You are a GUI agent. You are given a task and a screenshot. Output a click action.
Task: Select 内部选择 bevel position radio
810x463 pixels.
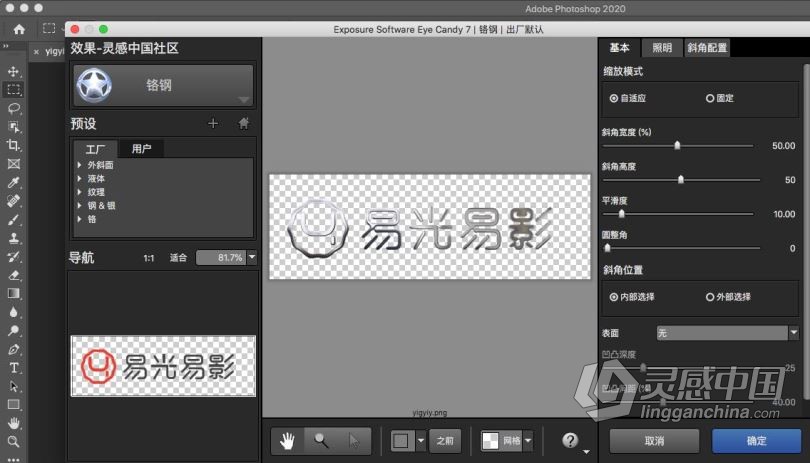tap(614, 297)
